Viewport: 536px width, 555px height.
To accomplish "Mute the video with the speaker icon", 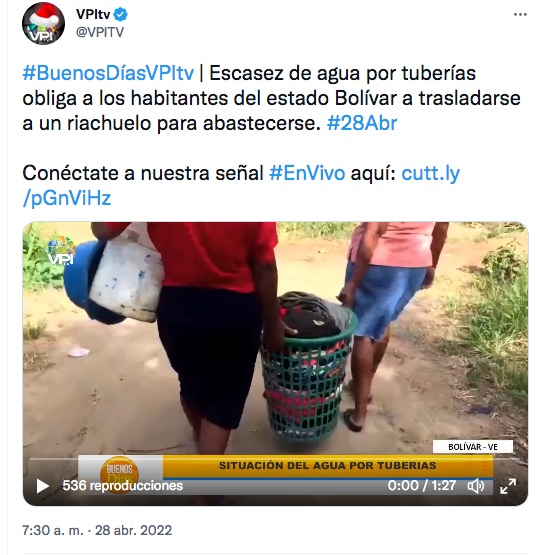I will (x=476, y=486).
